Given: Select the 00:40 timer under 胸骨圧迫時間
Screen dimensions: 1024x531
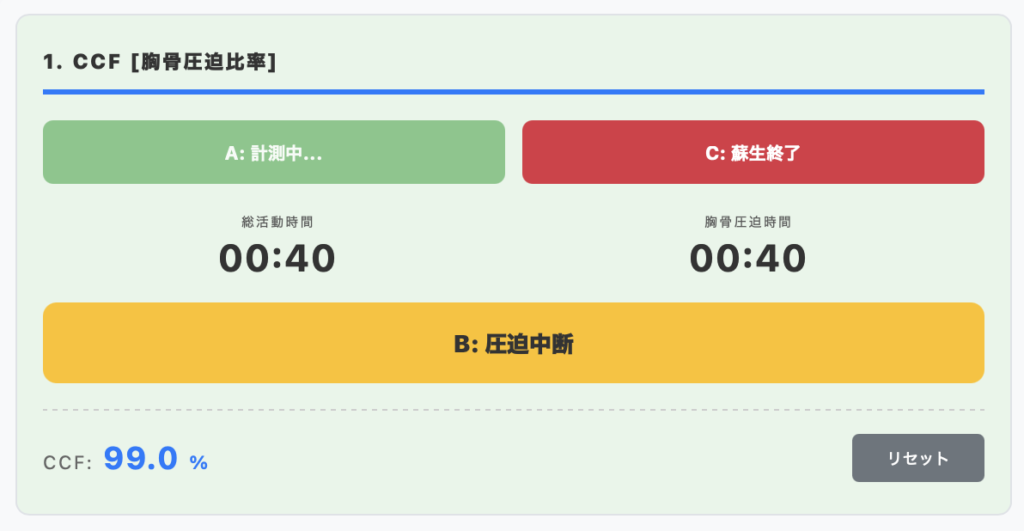Looking at the screenshot, I should pyautogui.click(x=747, y=259).
